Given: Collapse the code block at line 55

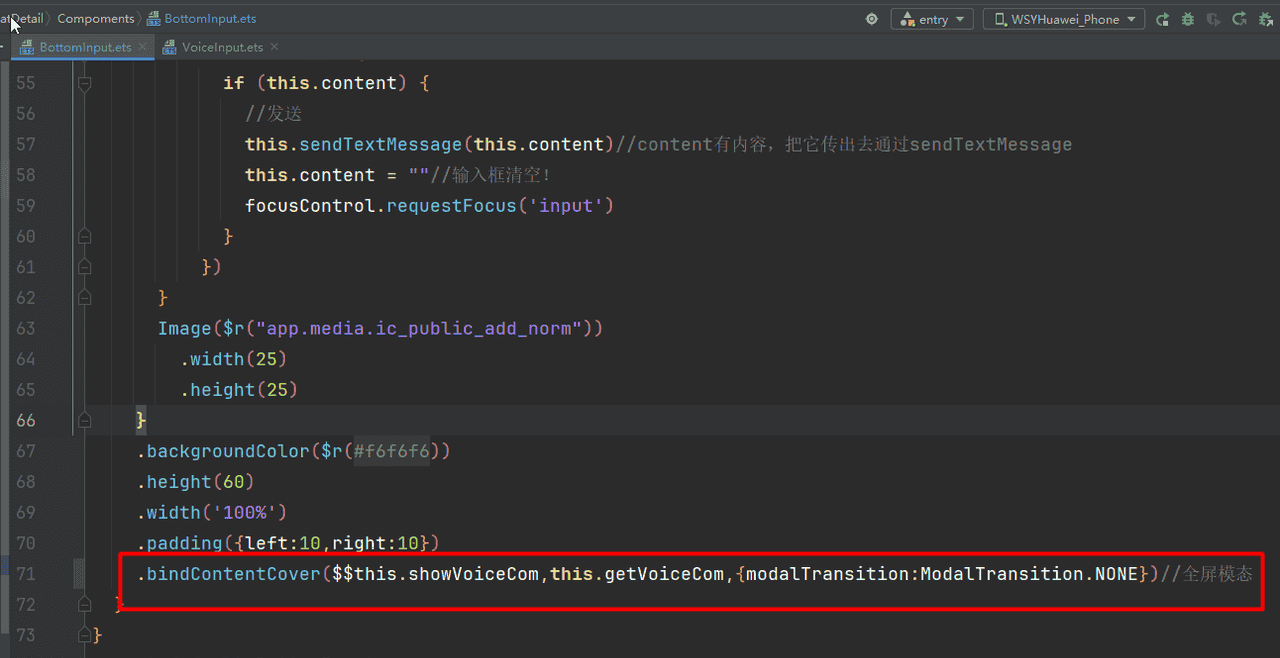Looking at the screenshot, I should pyautogui.click(x=84, y=84).
